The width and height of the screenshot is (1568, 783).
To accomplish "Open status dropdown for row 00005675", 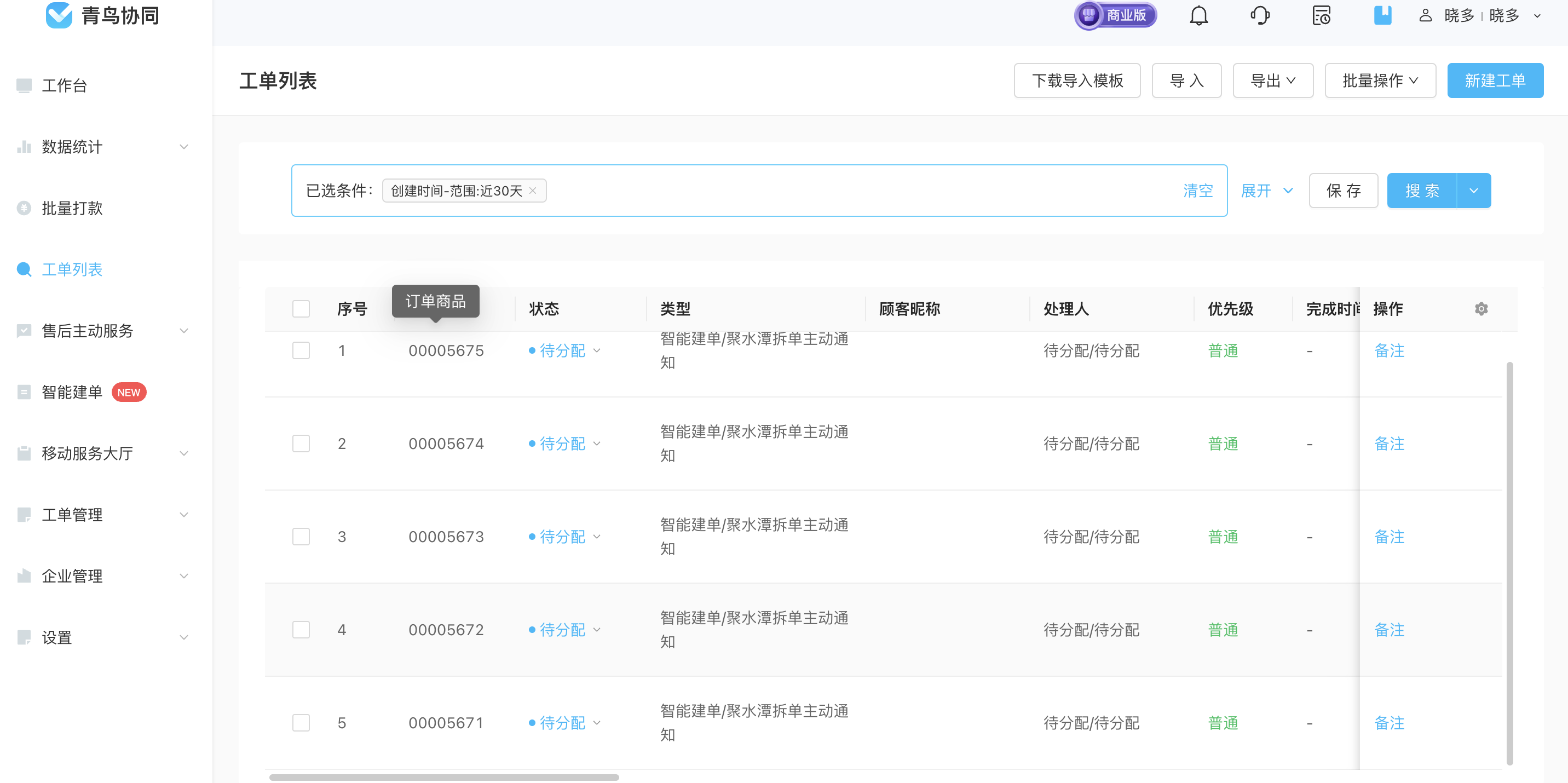I will (597, 350).
